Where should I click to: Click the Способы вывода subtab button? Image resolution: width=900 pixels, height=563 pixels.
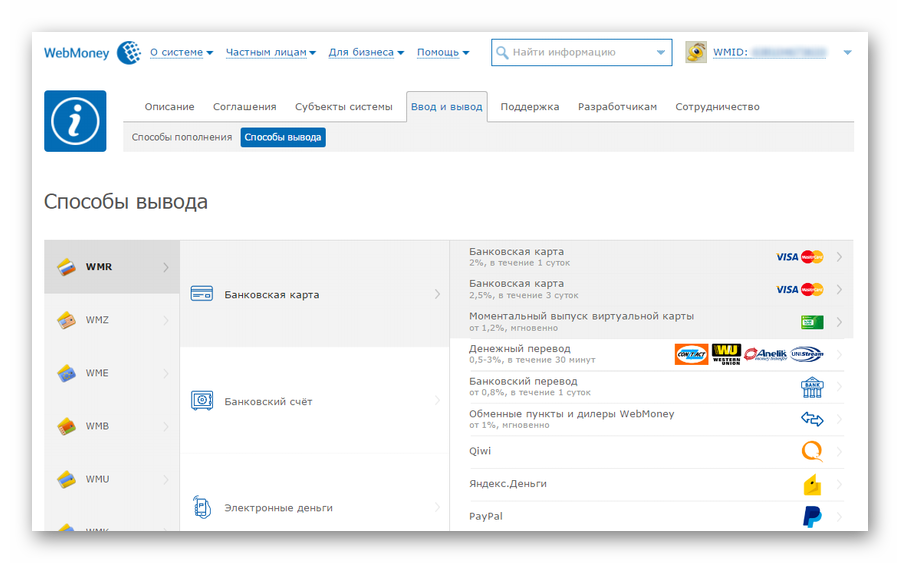[283, 137]
